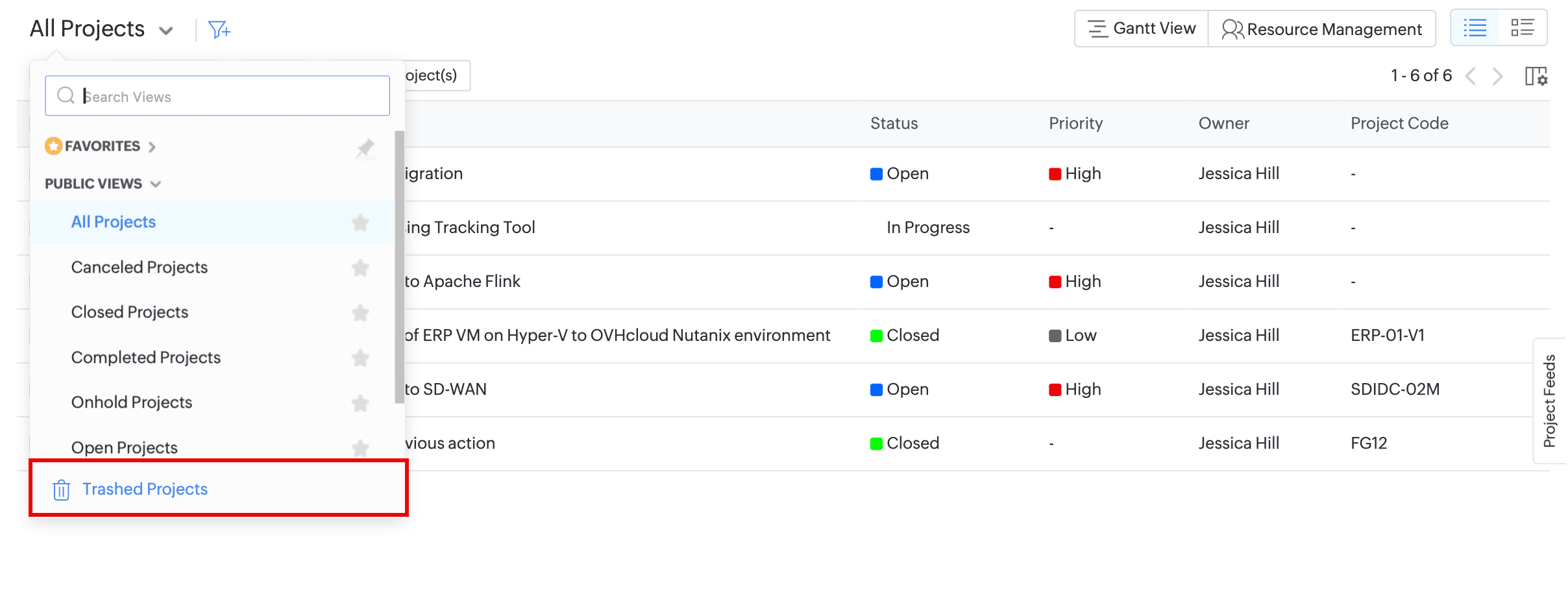The width and height of the screenshot is (1568, 609).
Task: Go to next page arrow
Action: [1498, 76]
